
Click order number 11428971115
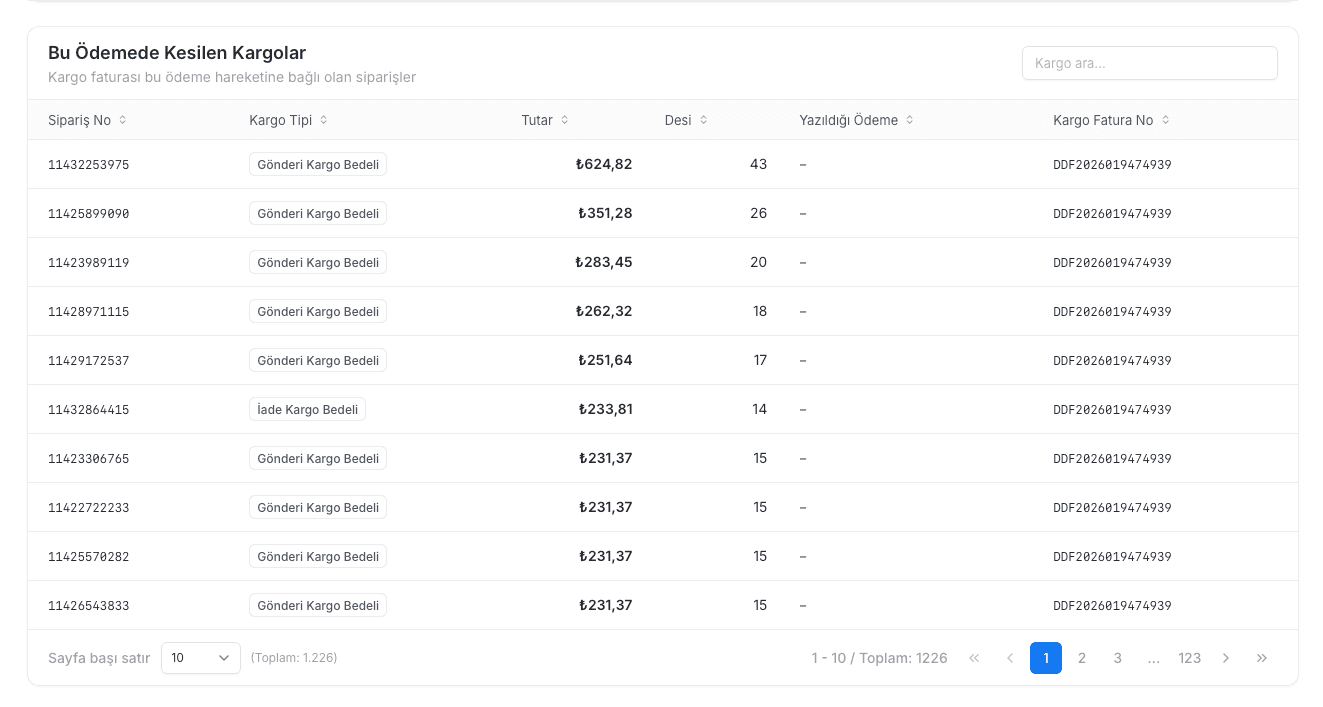(x=89, y=312)
